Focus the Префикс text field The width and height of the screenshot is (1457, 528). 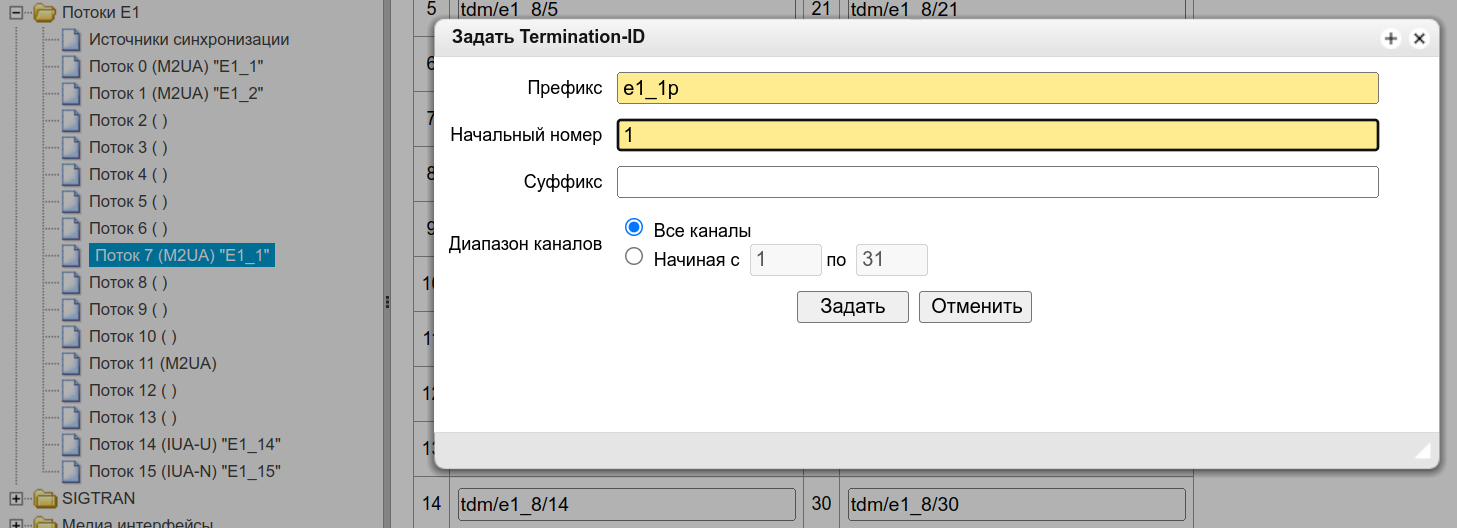997,88
